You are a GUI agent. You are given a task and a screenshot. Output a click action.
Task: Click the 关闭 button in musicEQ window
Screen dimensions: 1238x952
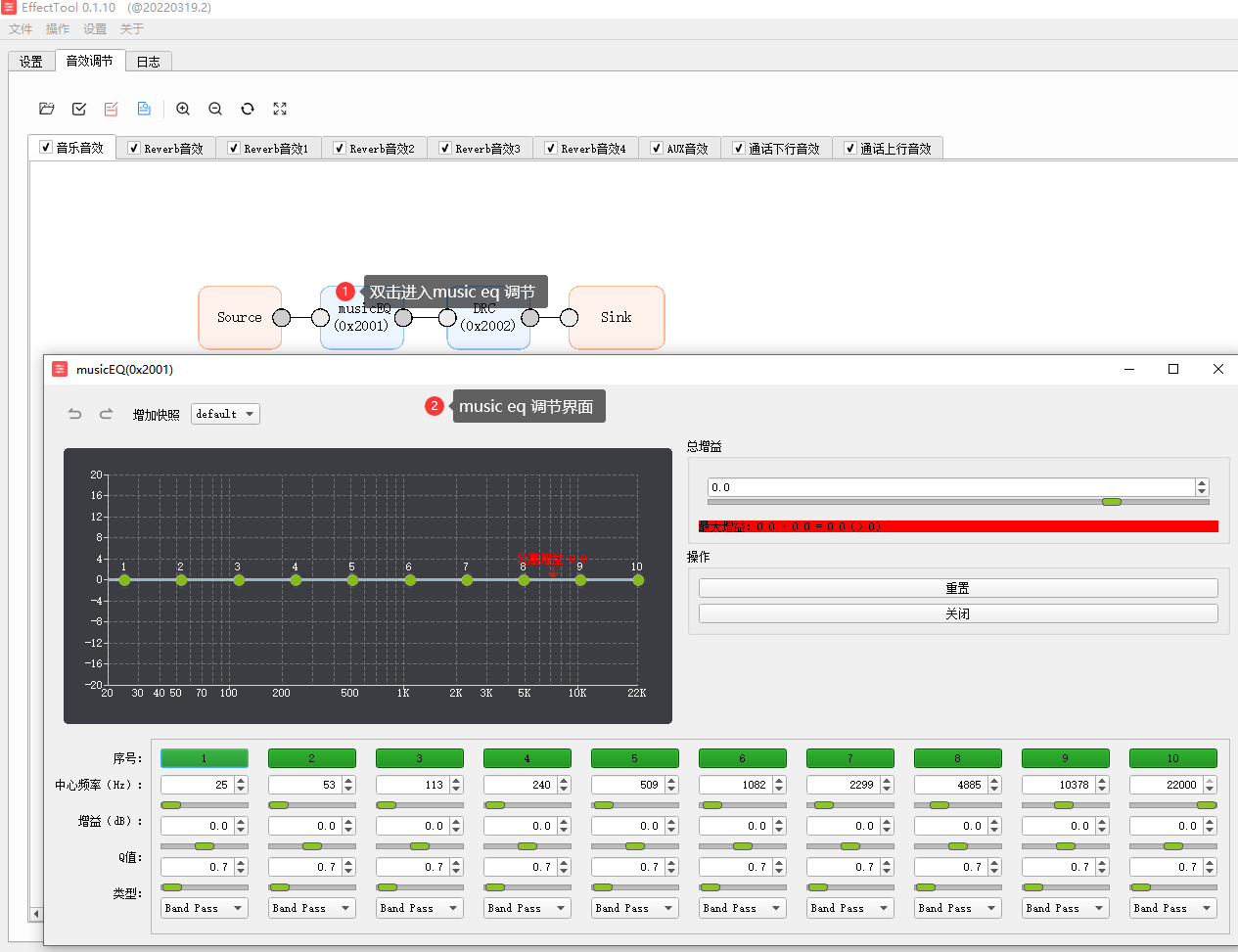[958, 613]
